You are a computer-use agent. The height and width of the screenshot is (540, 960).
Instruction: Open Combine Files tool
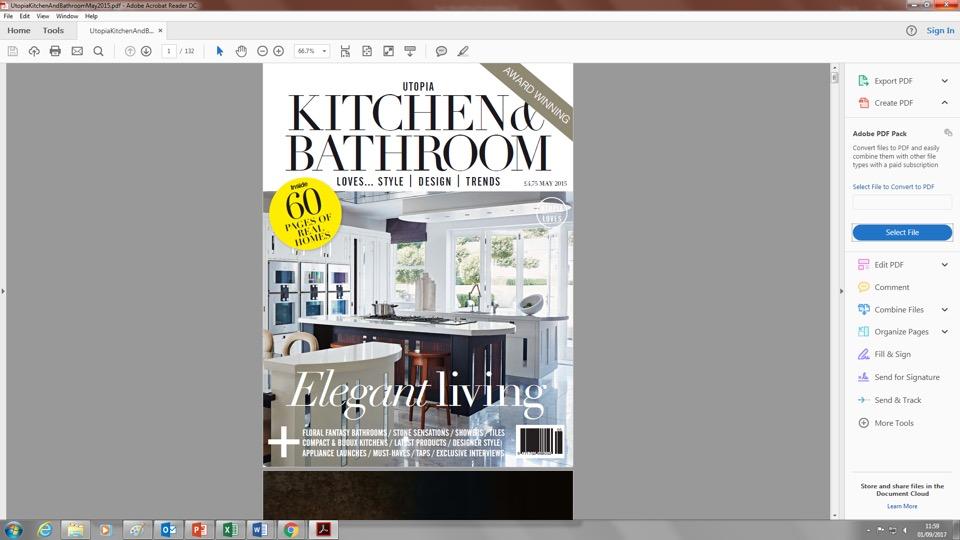click(901, 310)
